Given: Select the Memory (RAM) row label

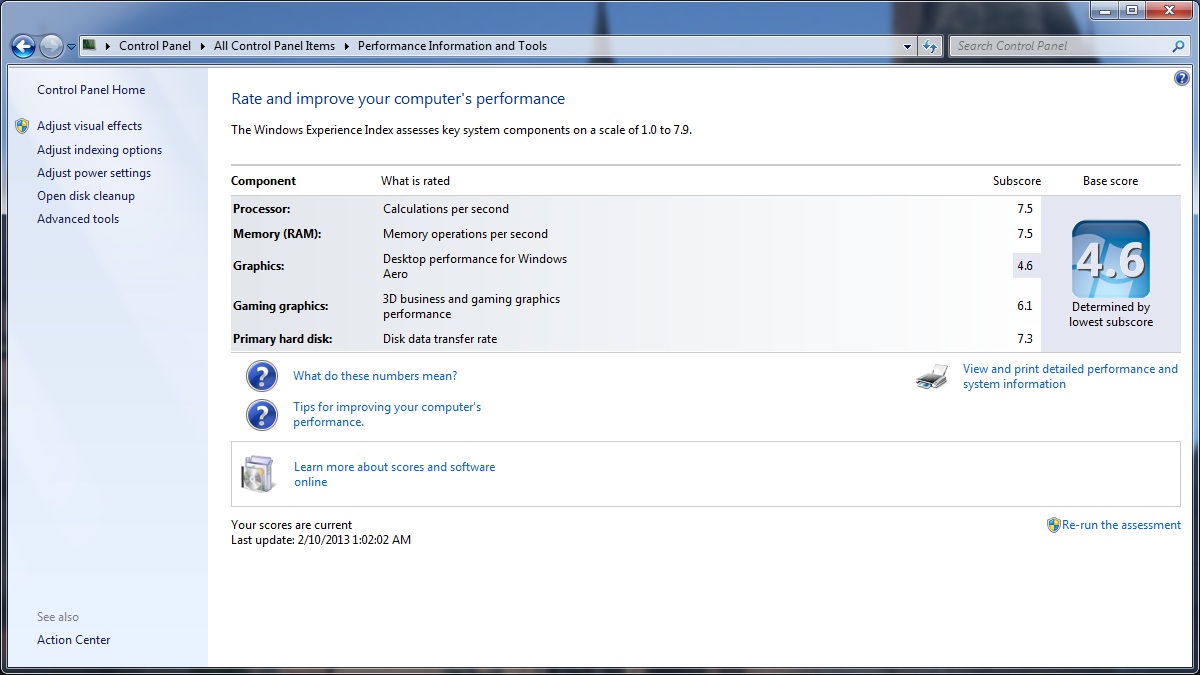Looking at the screenshot, I should click(x=277, y=234).
